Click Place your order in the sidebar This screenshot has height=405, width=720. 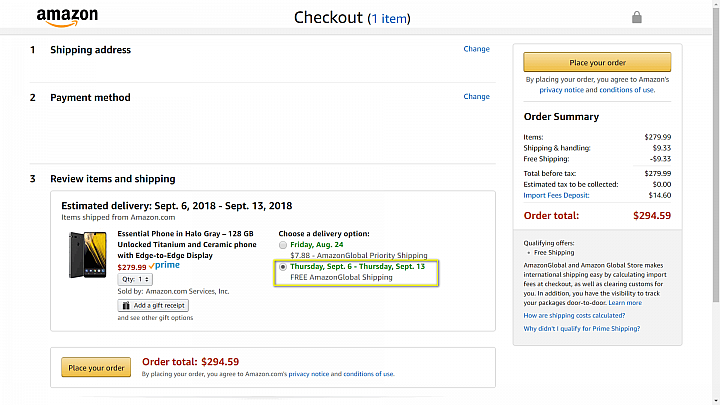597,62
